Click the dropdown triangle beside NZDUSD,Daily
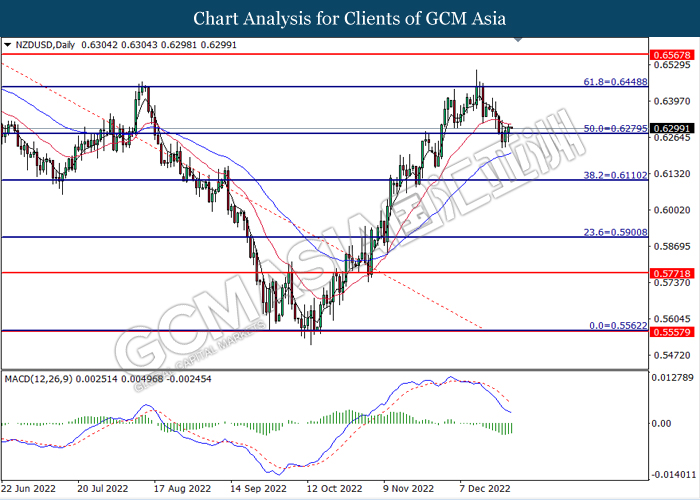Viewport: 700px width, 500px height. point(7,45)
